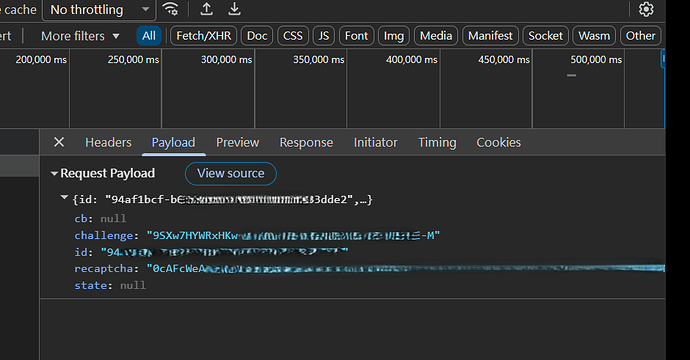Viewport: 690px width, 360px height.
Task: Switch to the Cookies tab
Action: (499, 143)
